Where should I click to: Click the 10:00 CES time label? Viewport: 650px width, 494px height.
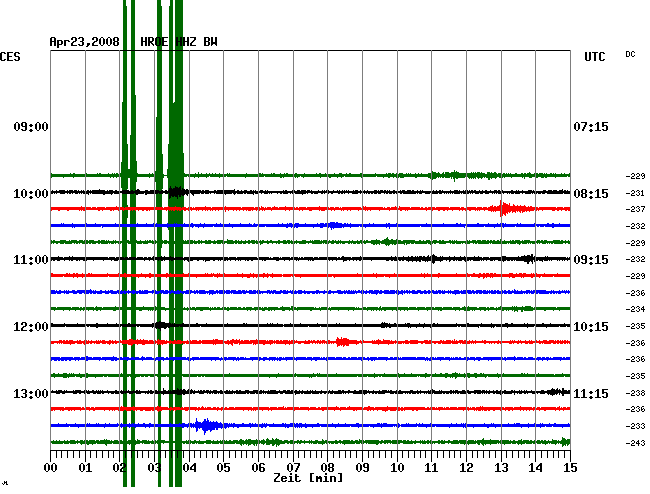pos(31,194)
